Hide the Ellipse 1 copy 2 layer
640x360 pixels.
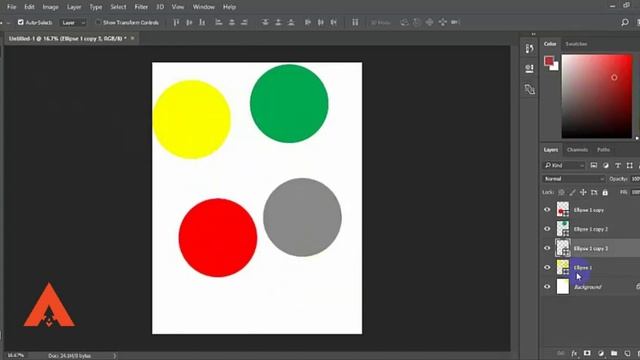(x=547, y=229)
